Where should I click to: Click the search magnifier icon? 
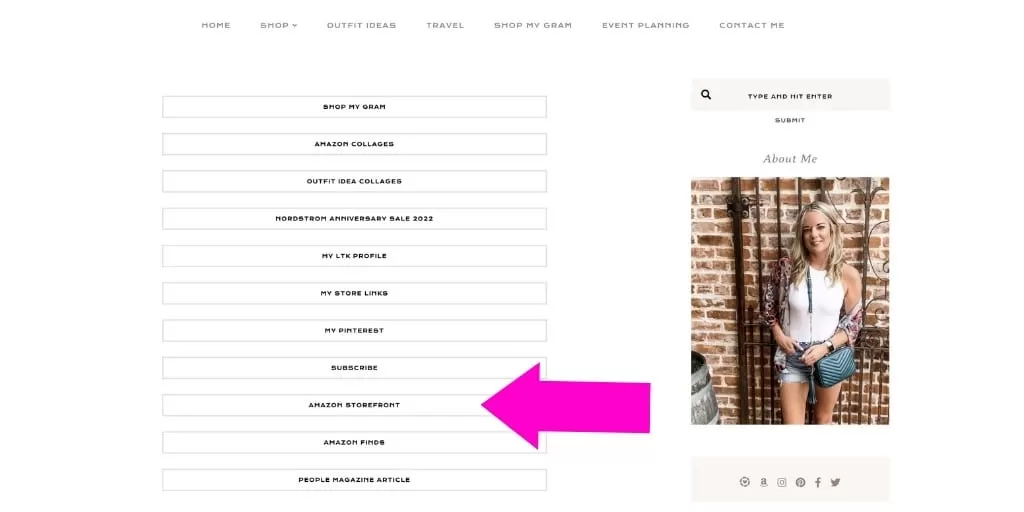[706, 95]
